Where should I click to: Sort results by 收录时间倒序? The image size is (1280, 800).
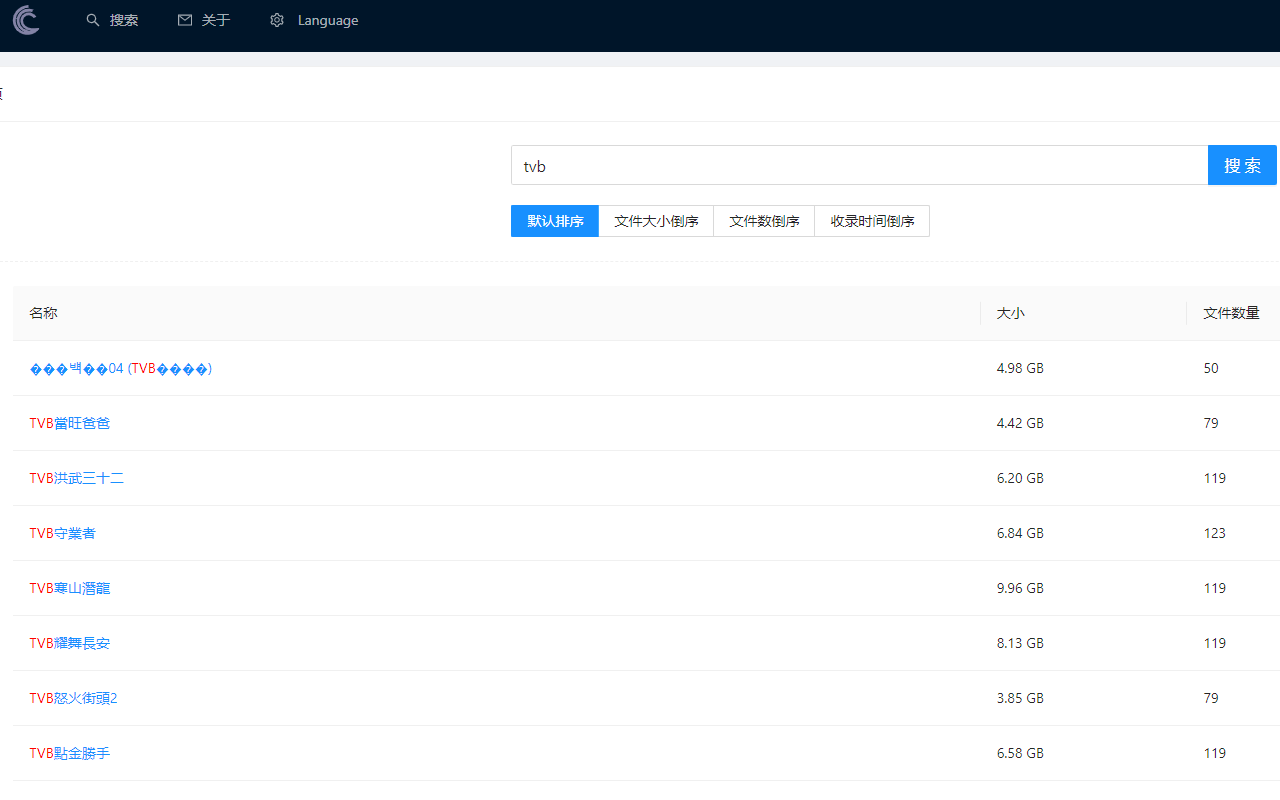pyautogui.click(x=871, y=220)
